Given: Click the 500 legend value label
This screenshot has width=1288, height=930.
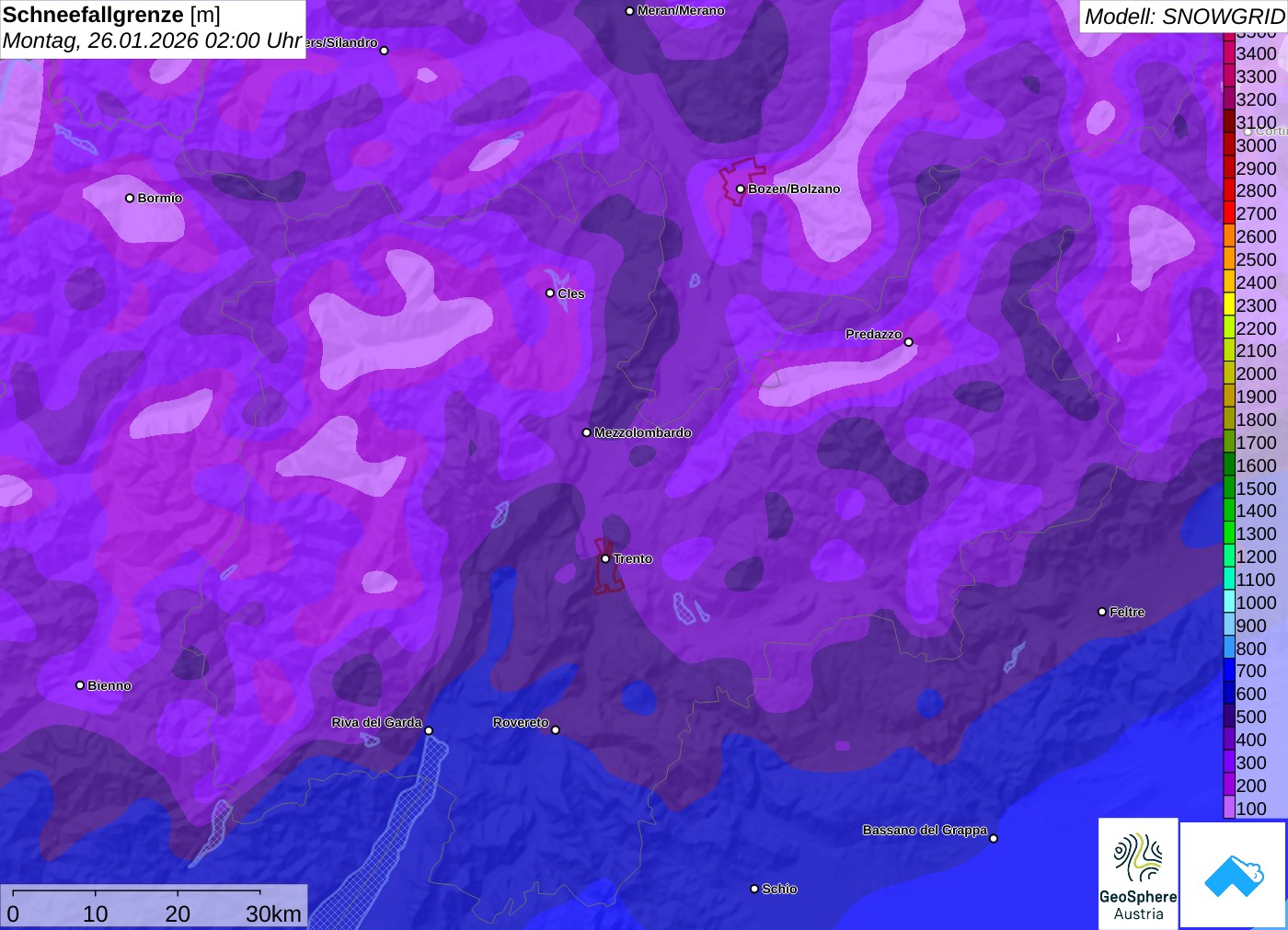Looking at the screenshot, I should click(1251, 717).
